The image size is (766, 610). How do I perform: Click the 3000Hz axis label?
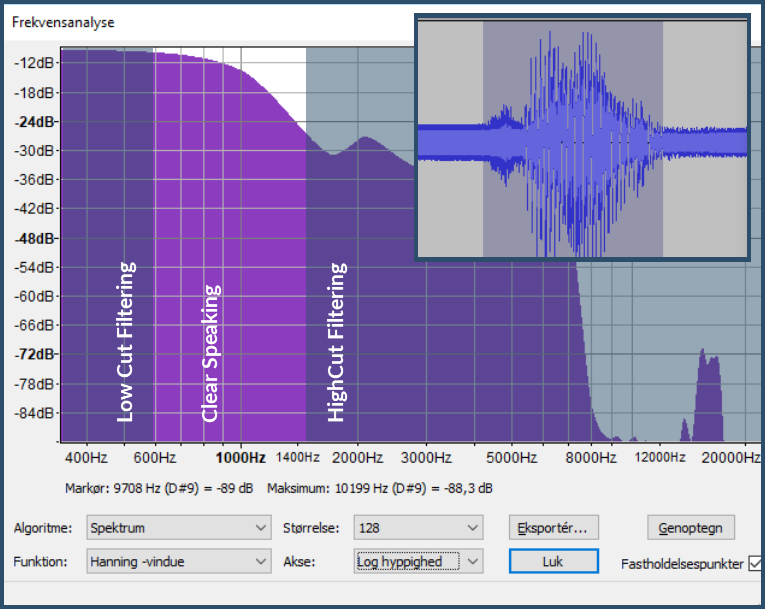(x=426, y=458)
